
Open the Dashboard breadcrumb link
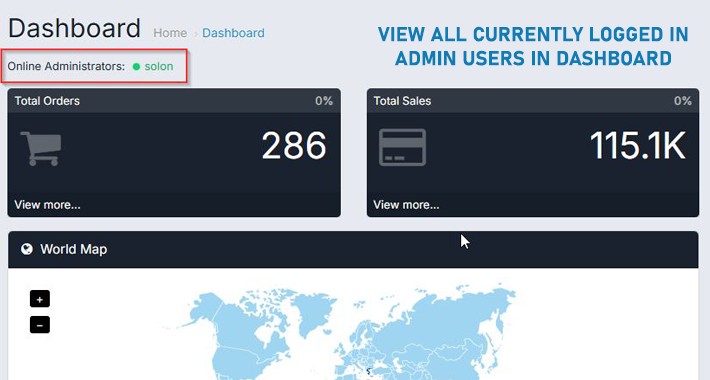point(233,33)
